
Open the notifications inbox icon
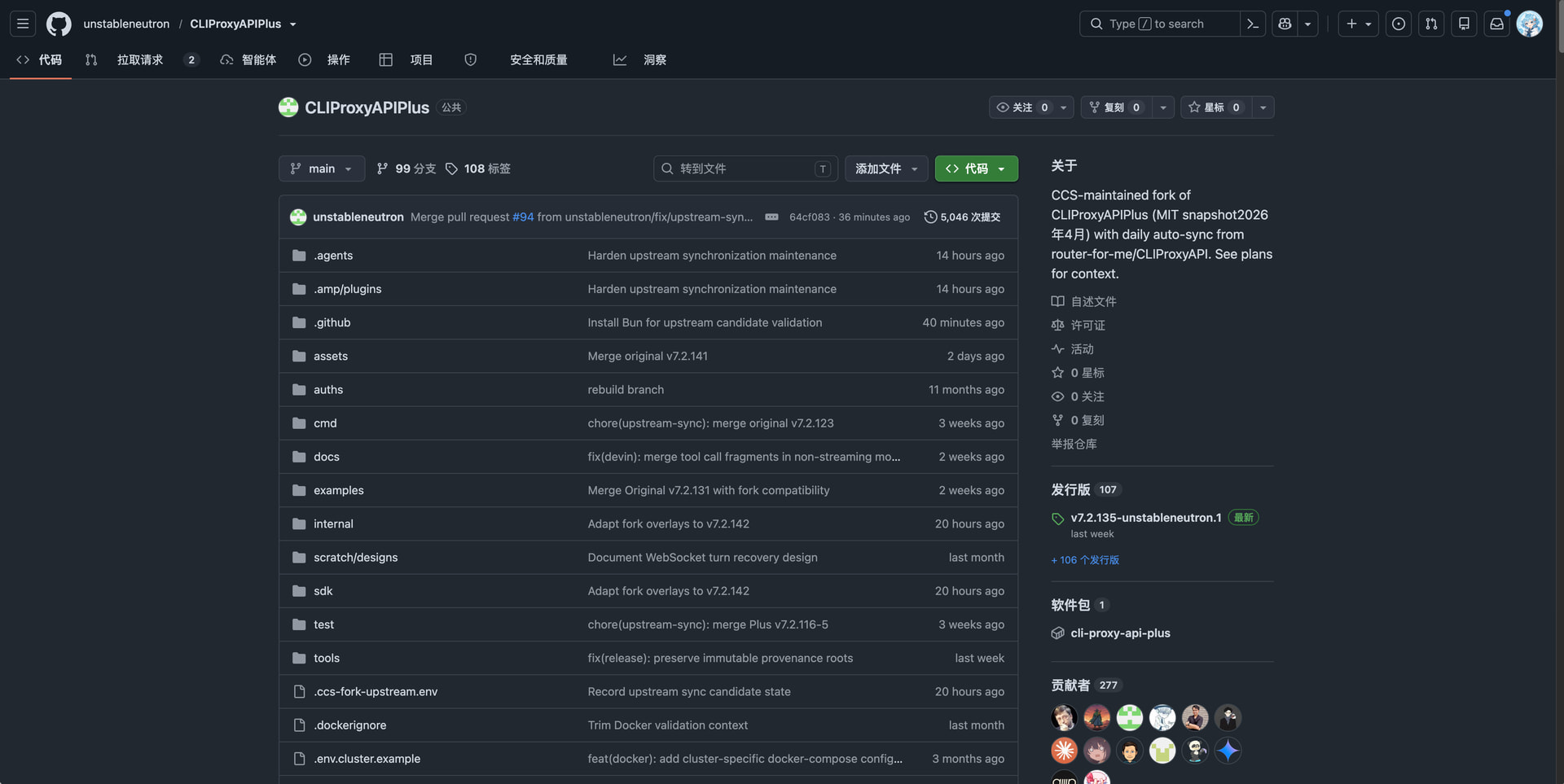(x=1496, y=24)
